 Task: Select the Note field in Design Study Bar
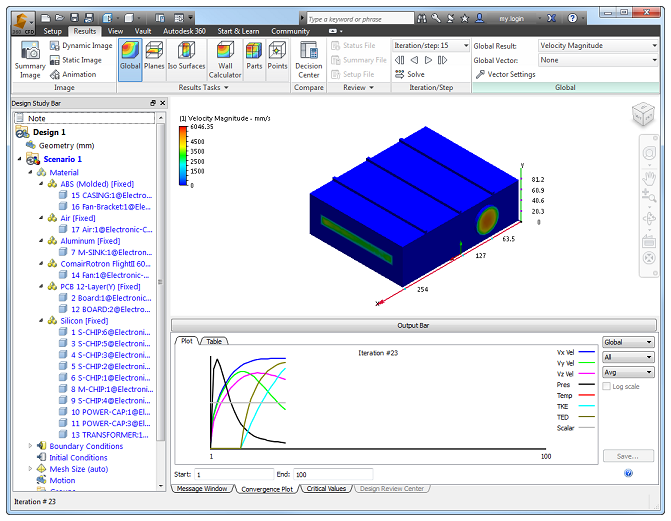click(x=85, y=118)
